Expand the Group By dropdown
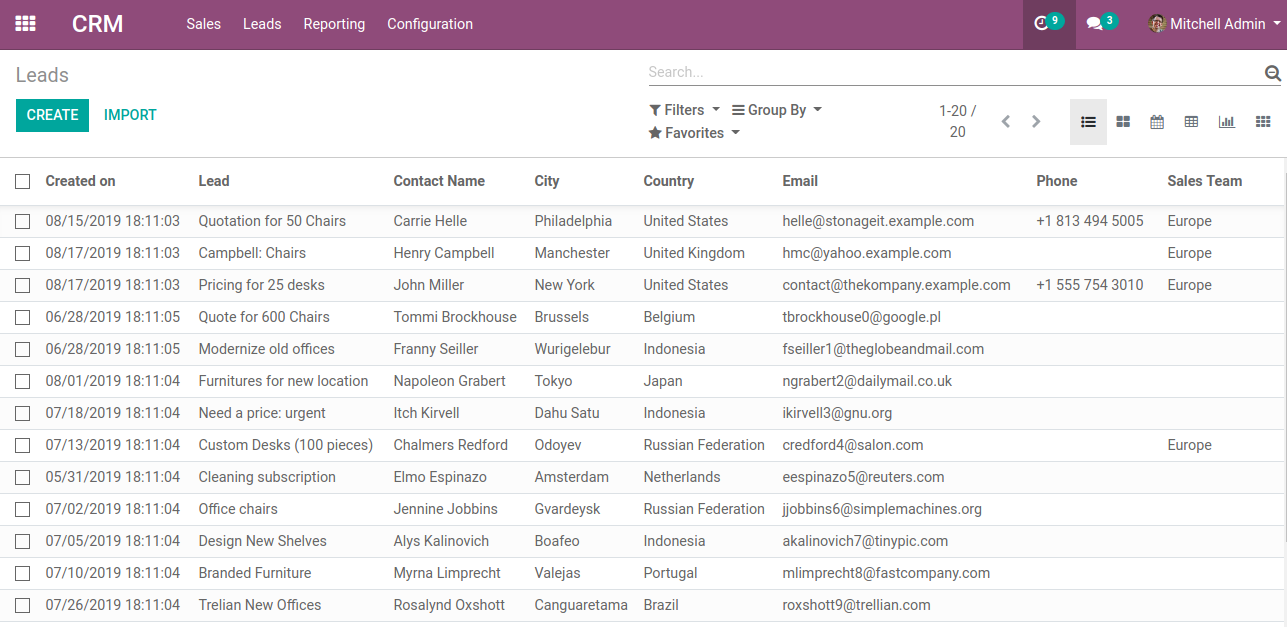1287x627 pixels. [x=777, y=110]
